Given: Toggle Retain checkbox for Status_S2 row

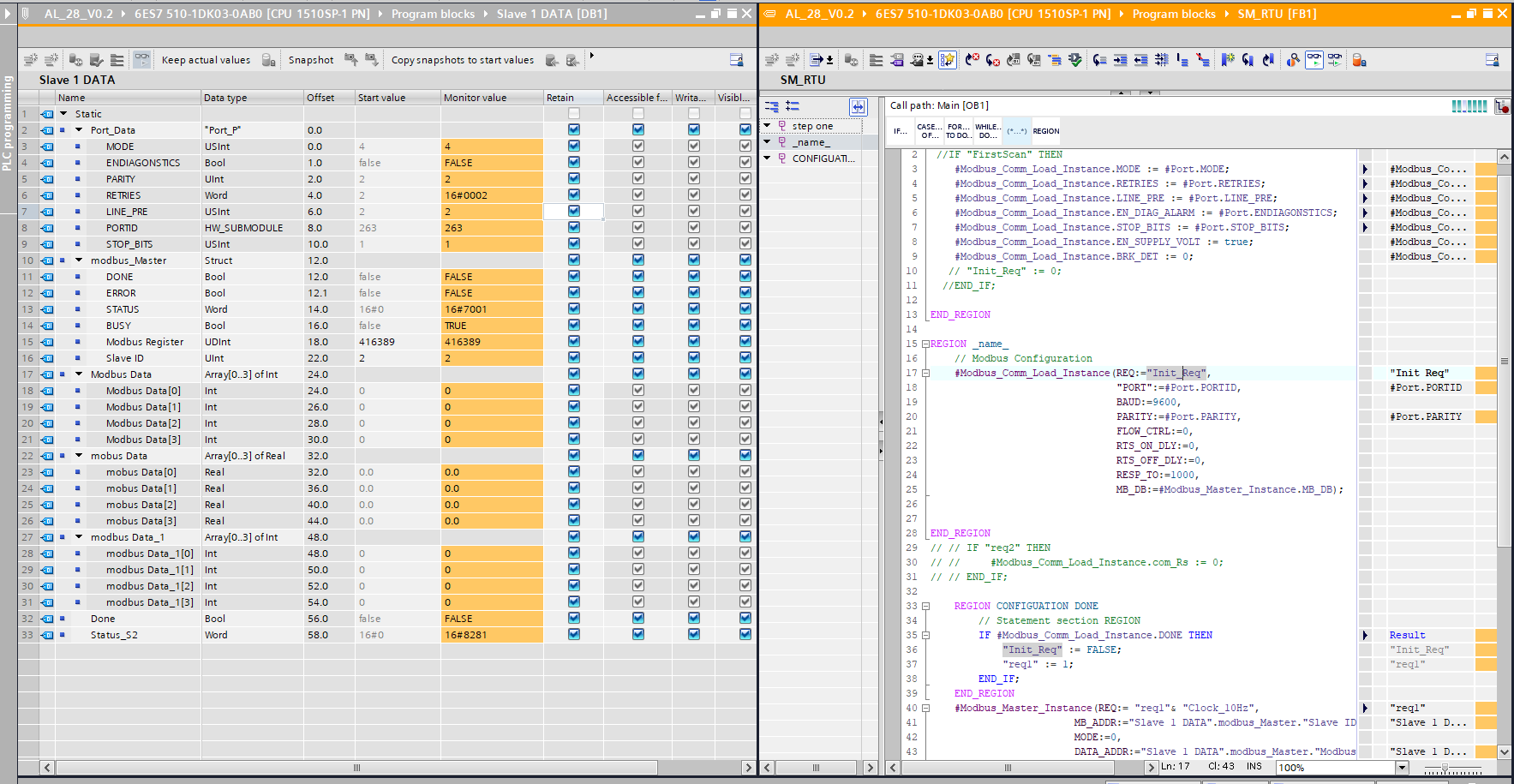Looking at the screenshot, I should (574, 635).
